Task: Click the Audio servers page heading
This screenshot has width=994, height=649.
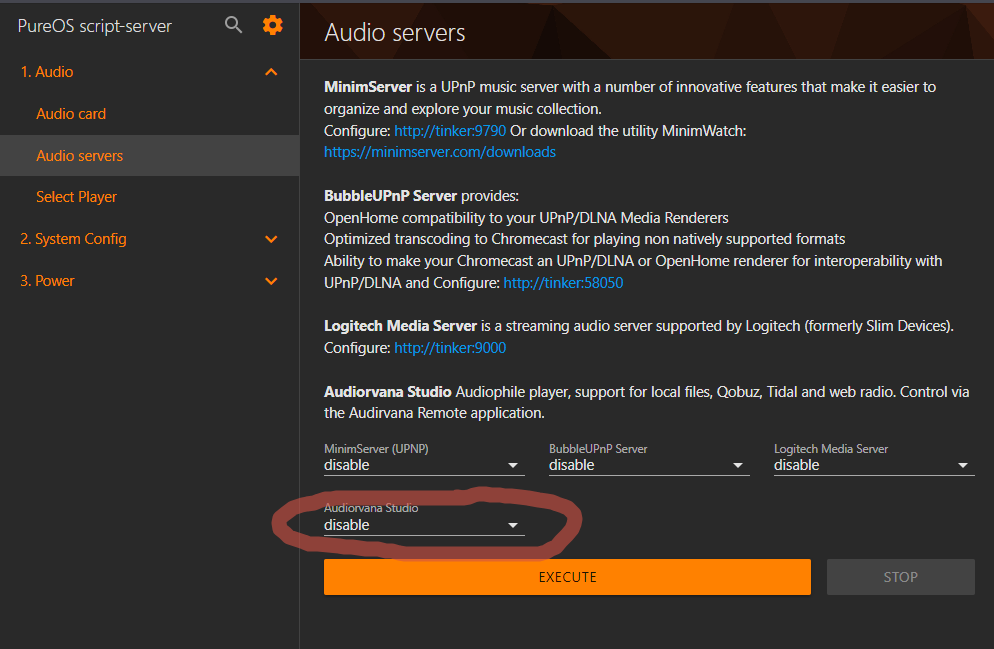Action: click(x=395, y=33)
